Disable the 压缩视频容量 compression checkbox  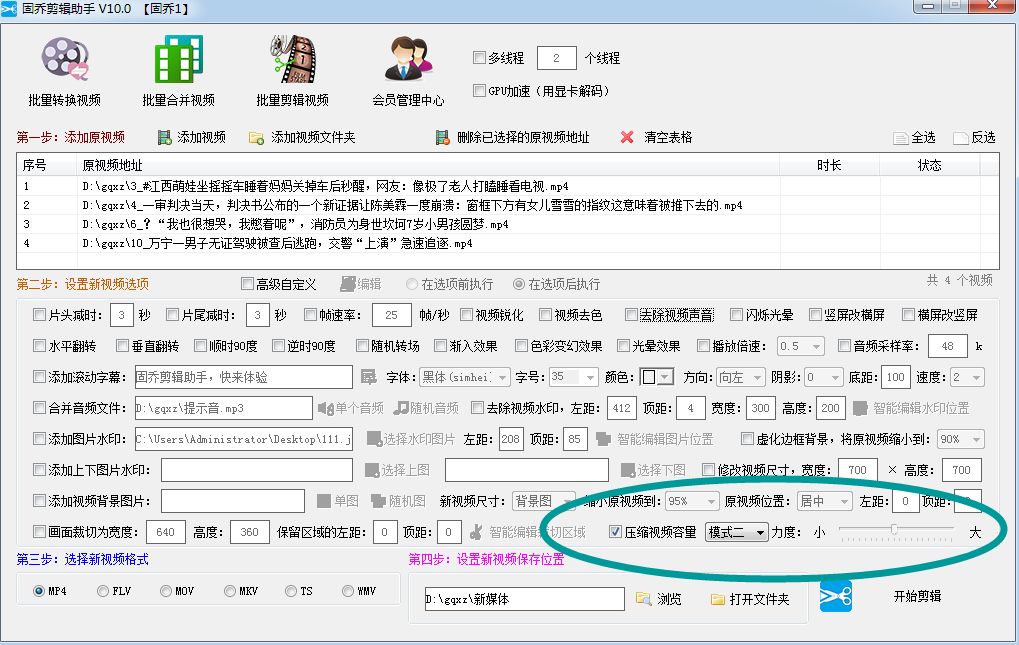614,532
